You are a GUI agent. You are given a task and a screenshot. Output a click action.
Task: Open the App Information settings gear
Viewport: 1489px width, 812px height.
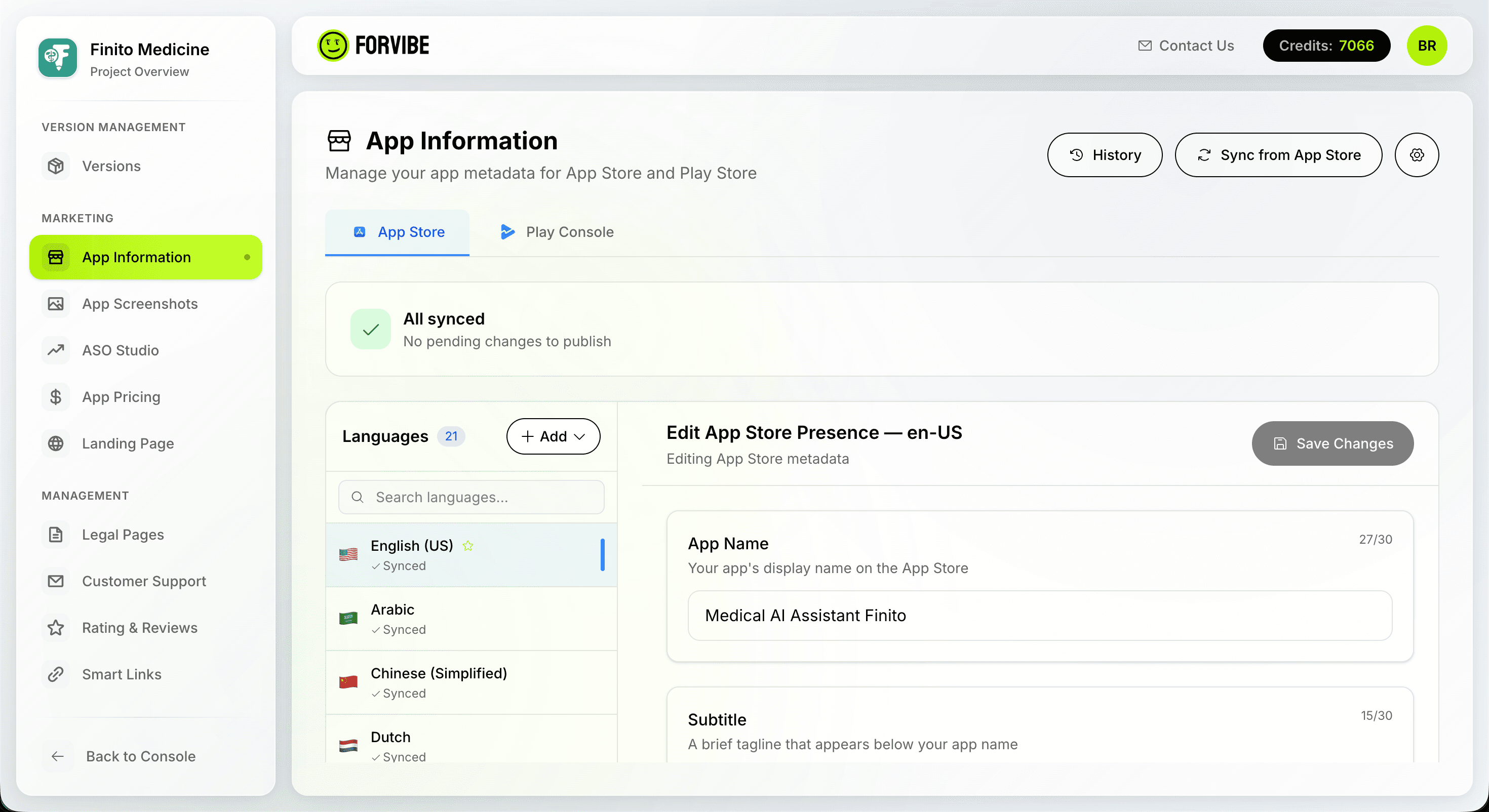click(x=1417, y=155)
